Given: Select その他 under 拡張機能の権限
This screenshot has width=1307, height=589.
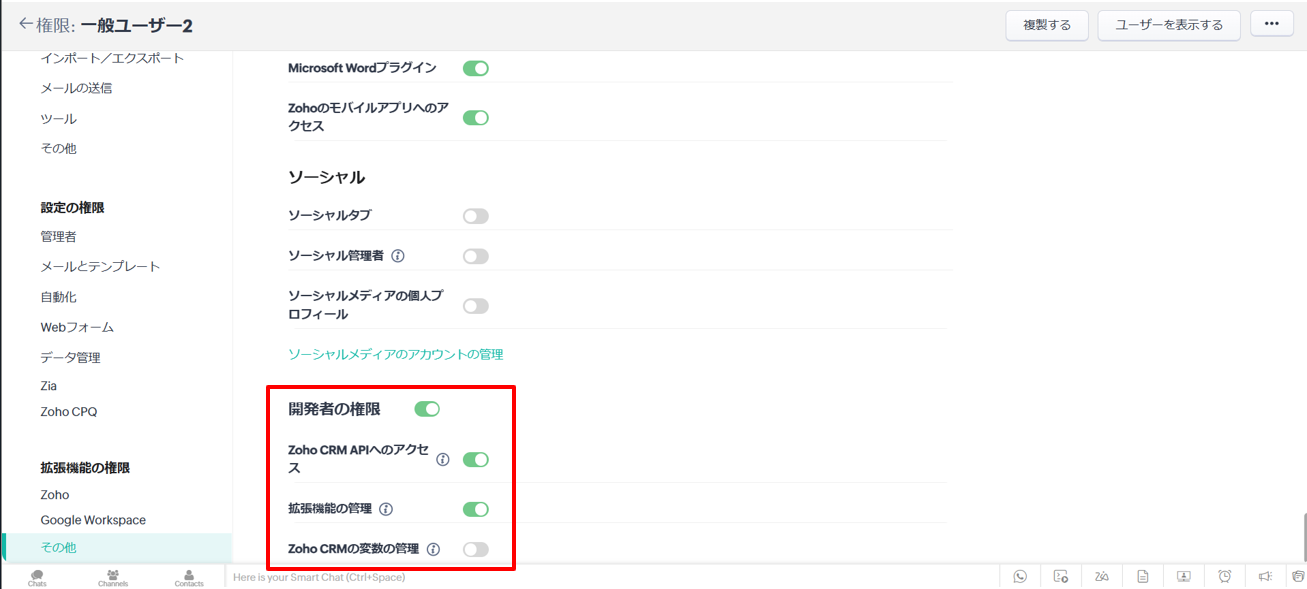Looking at the screenshot, I should pos(58,548).
